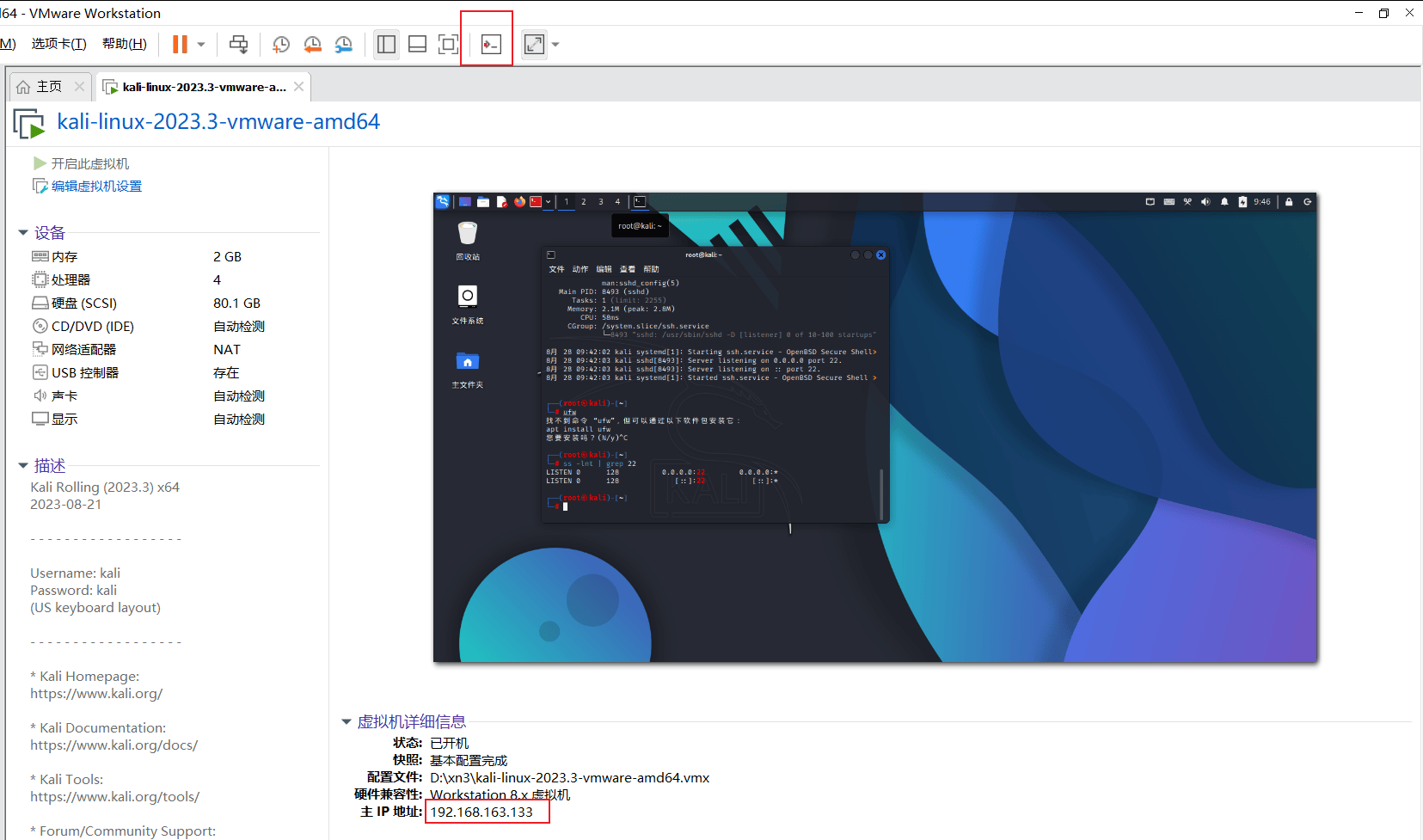The height and width of the screenshot is (840, 1423).
Task: Collapse the 虚拟机详细信息 section
Action: click(347, 722)
